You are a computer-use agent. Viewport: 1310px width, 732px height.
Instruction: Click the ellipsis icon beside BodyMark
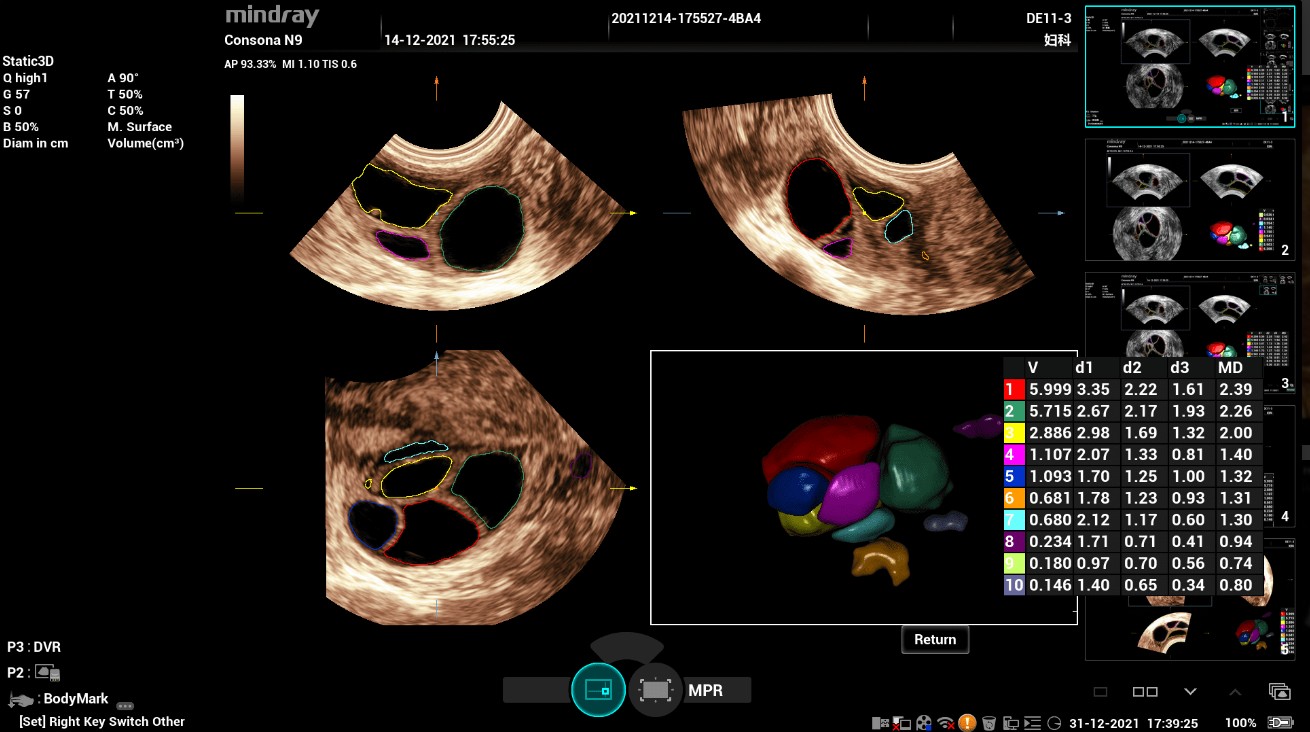click(125, 705)
